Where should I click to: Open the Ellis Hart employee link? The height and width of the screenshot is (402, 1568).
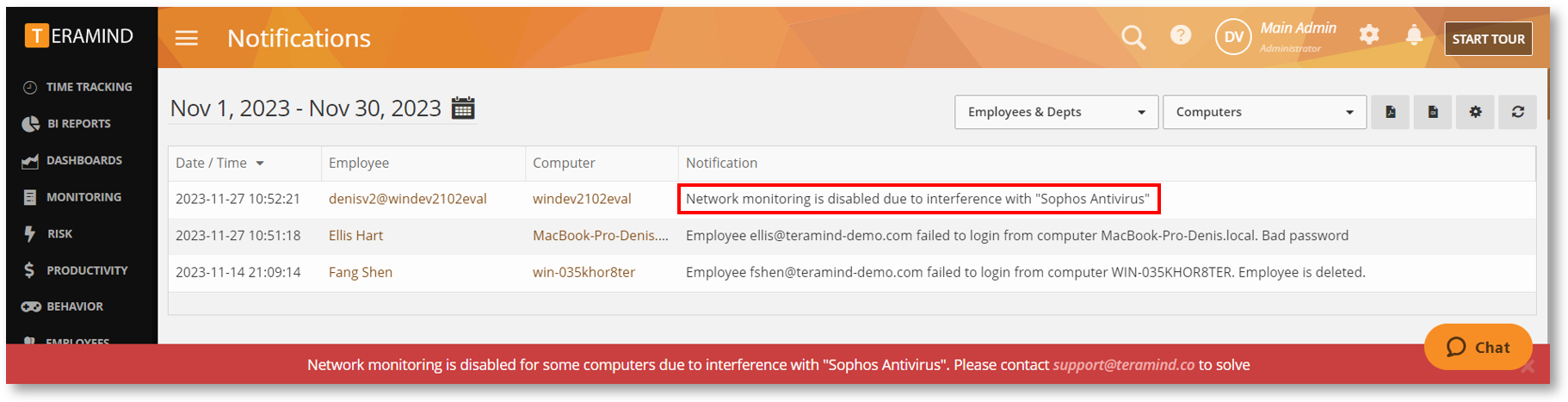point(355,235)
